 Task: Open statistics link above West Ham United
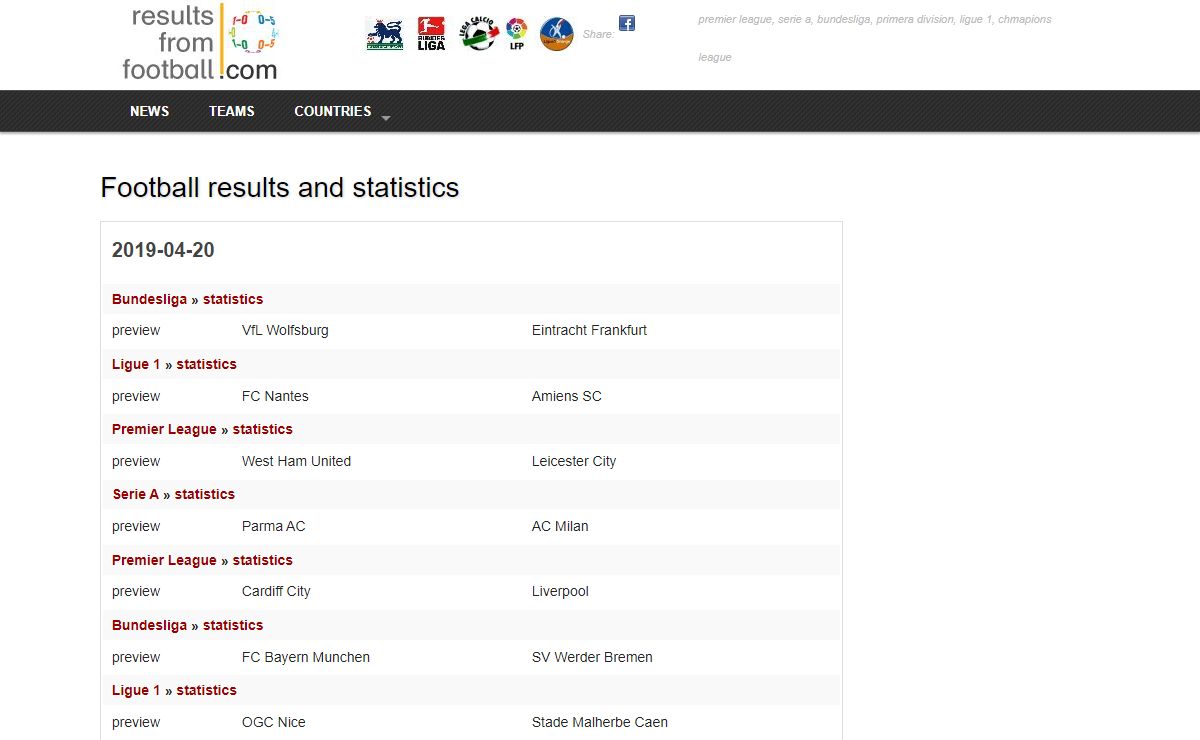263,429
